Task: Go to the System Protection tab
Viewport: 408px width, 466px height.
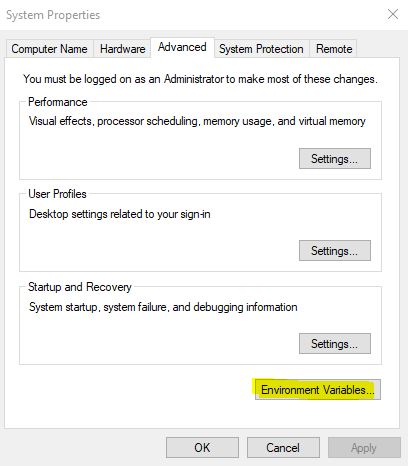Action: [261, 49]
